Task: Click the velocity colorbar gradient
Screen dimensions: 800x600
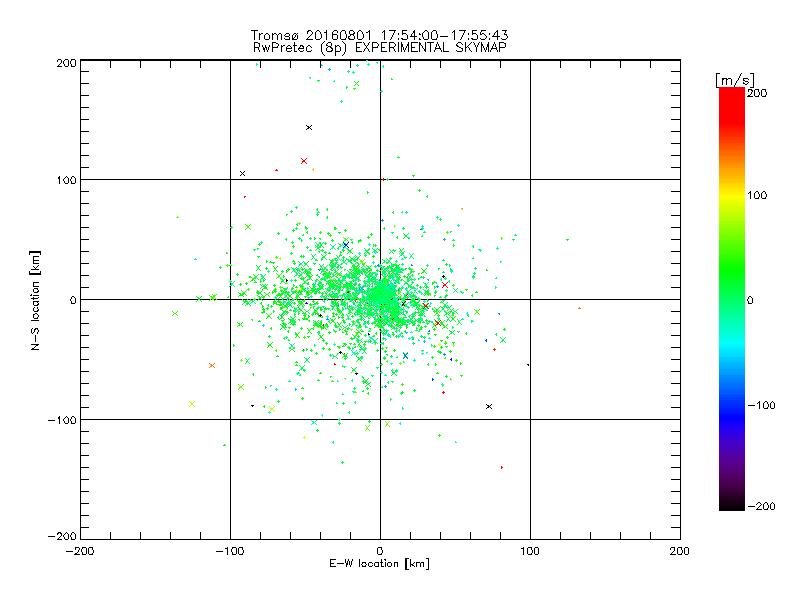Action: pos(732,299)
